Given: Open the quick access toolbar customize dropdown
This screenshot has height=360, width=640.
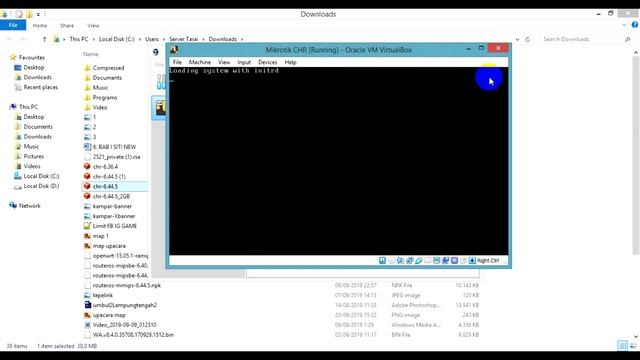Looking at the screenshot, I should (38, 14).
